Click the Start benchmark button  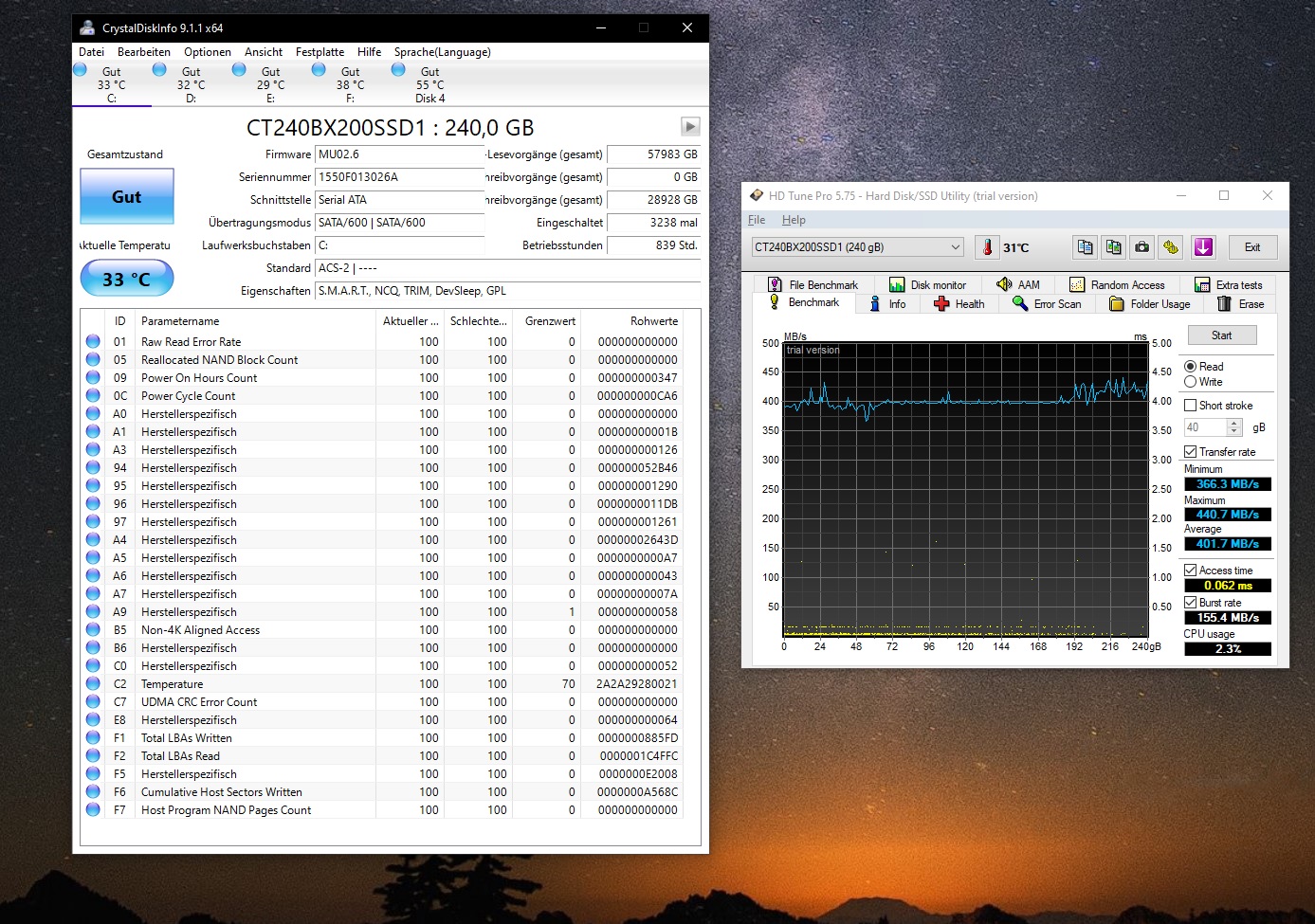[1222, 335]
